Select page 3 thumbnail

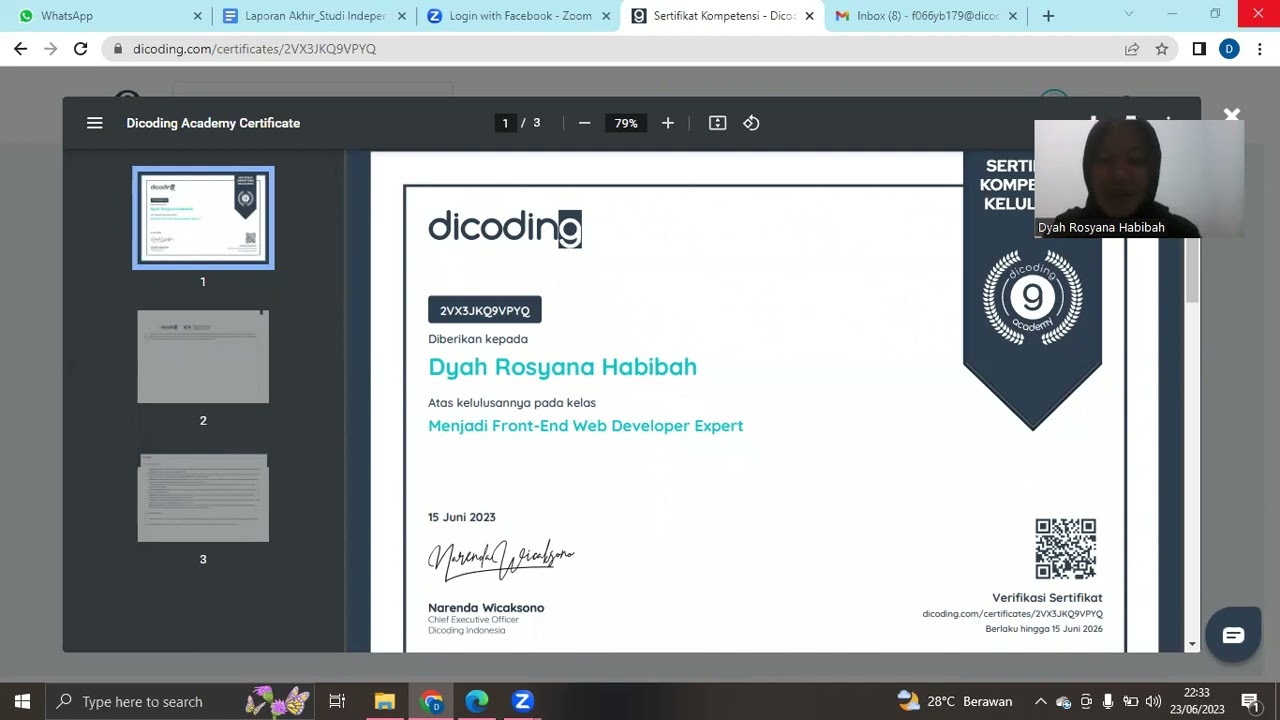pos(203,497)
